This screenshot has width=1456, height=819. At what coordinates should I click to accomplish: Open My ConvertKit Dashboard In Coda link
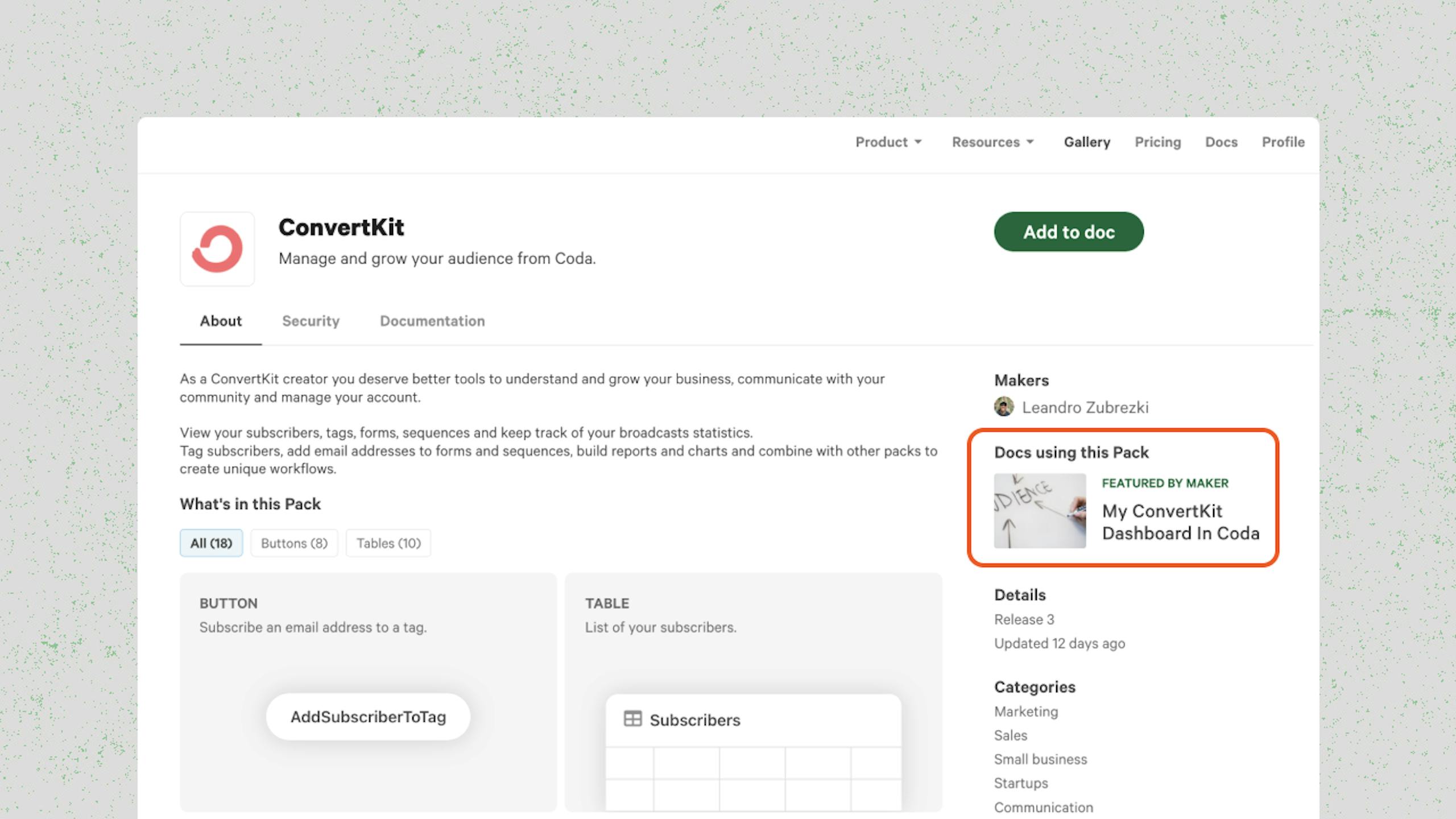click(1180, 522)
